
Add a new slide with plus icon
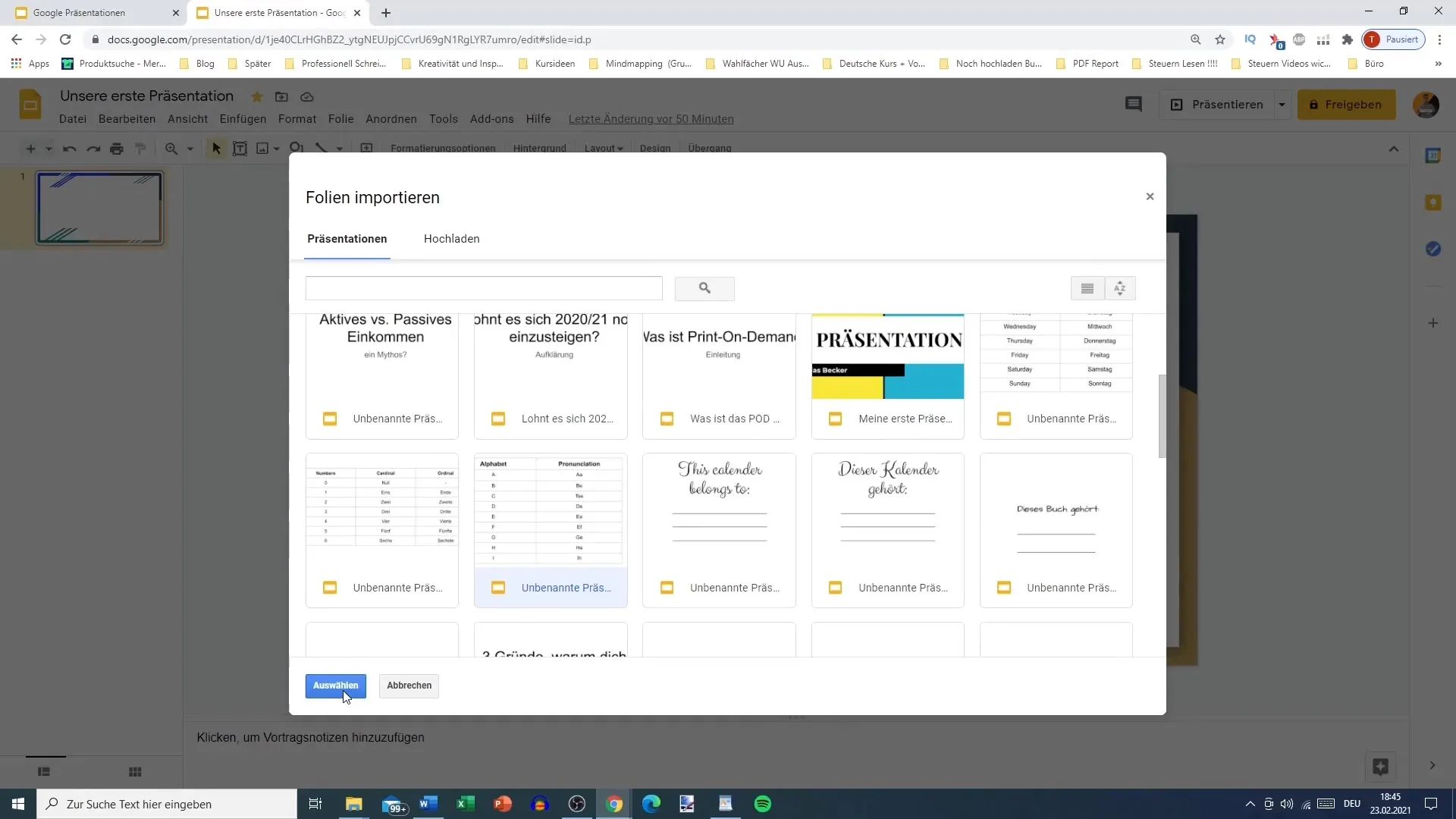pyautogui.click(x=30, y=149)
